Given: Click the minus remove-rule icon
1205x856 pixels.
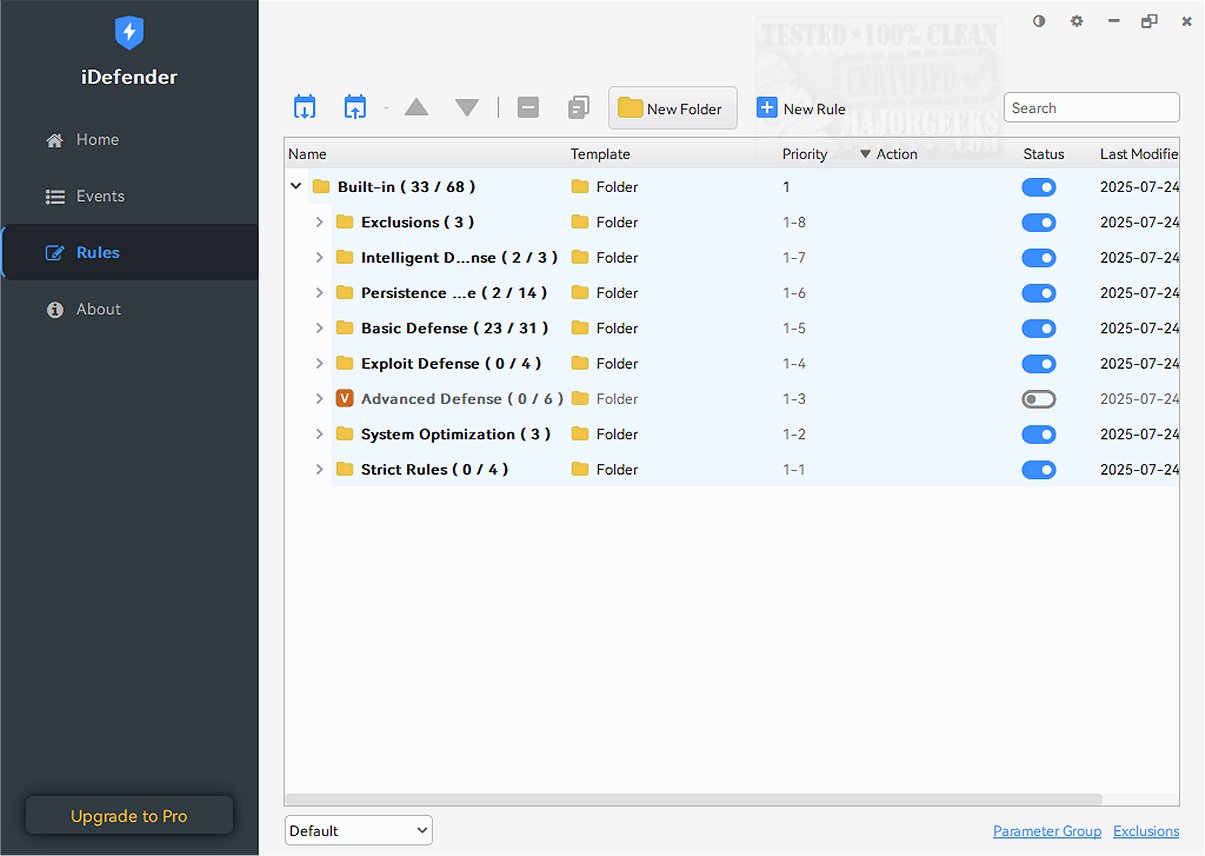Looking at the screenshot, I should pyautogui.click(x=528, y=108).
